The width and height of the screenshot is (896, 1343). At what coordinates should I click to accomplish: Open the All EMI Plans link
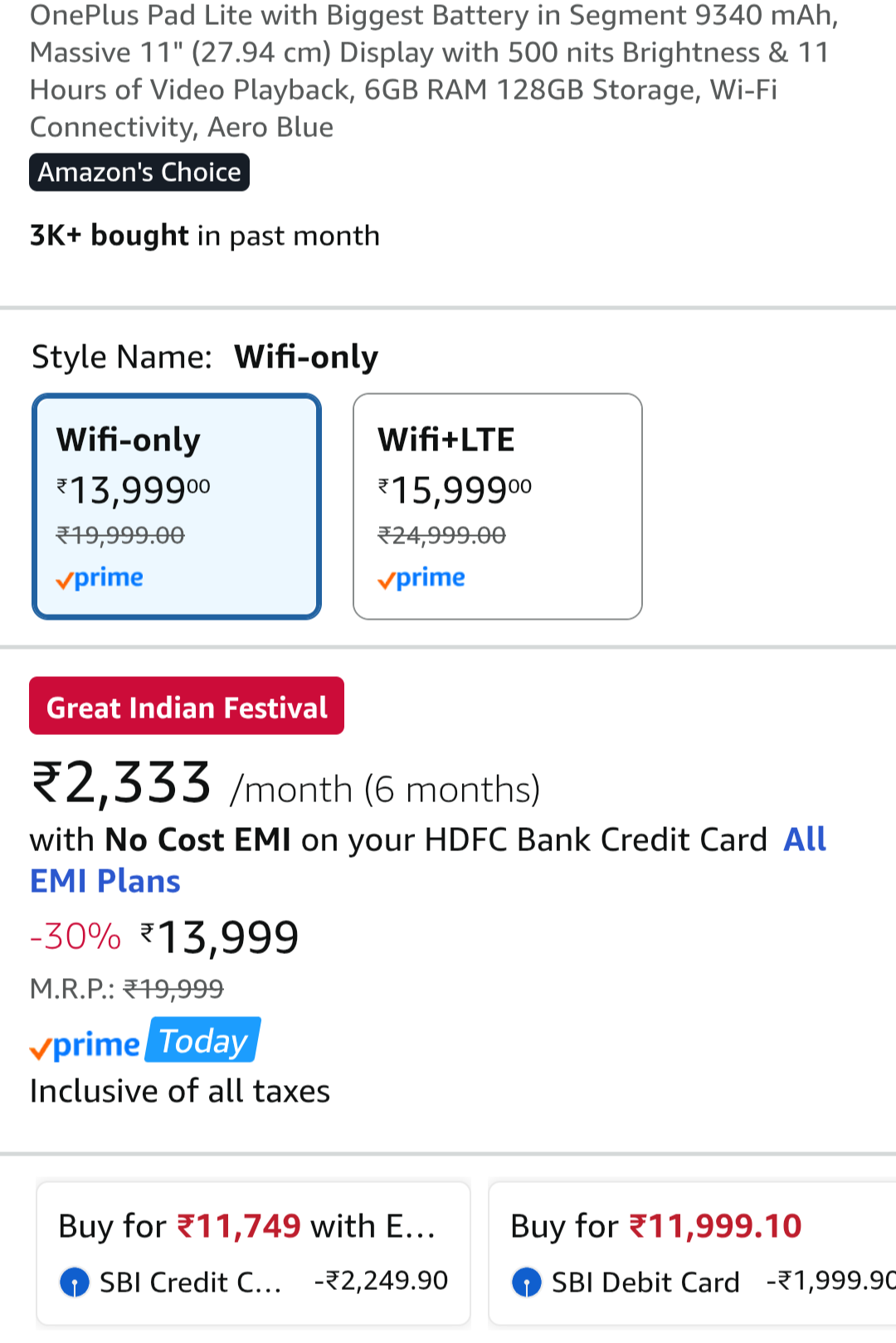(x=105, y=881)
